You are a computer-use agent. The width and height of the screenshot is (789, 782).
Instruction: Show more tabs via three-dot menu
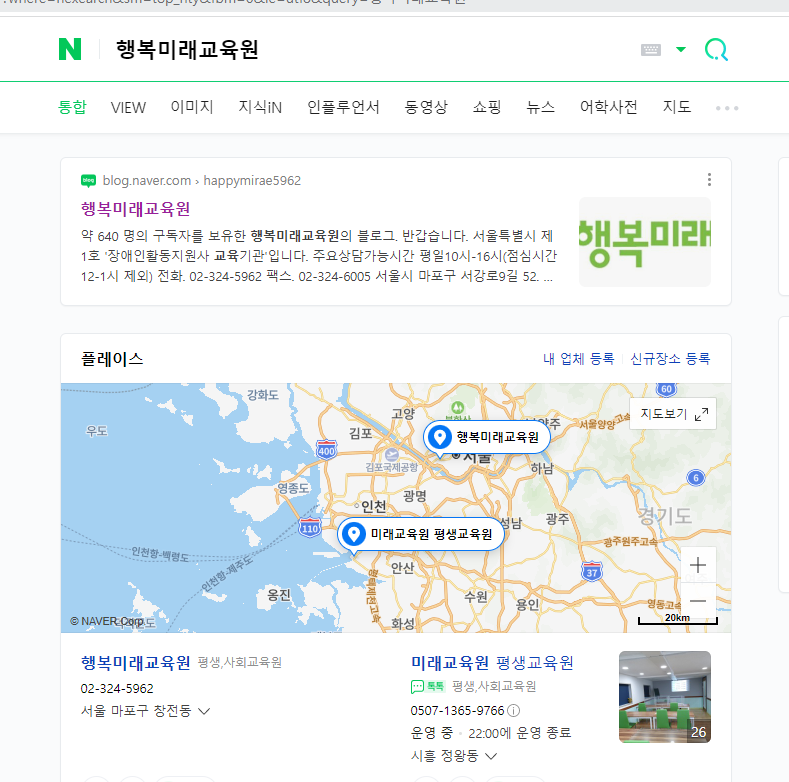[727, 108]
